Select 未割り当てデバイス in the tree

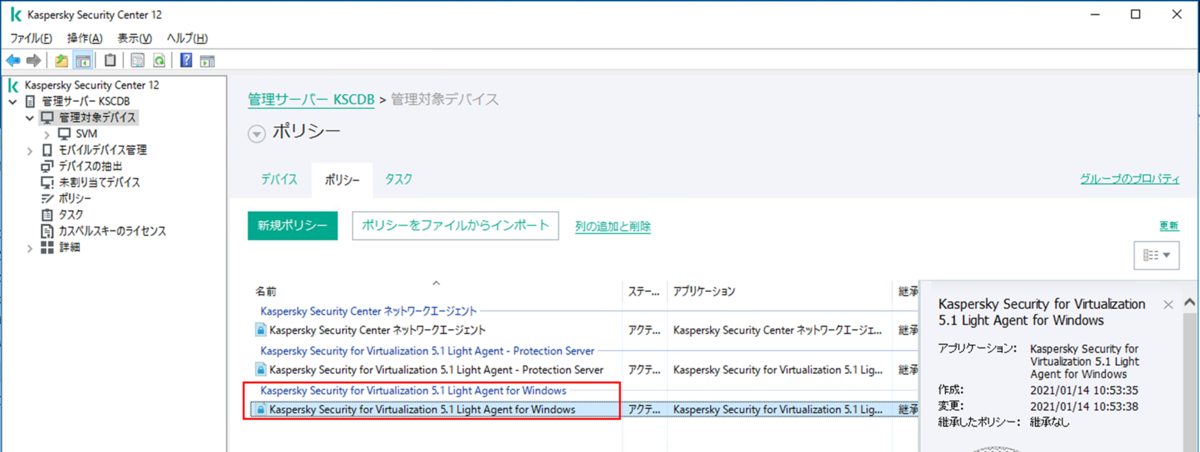coord(99,182)
